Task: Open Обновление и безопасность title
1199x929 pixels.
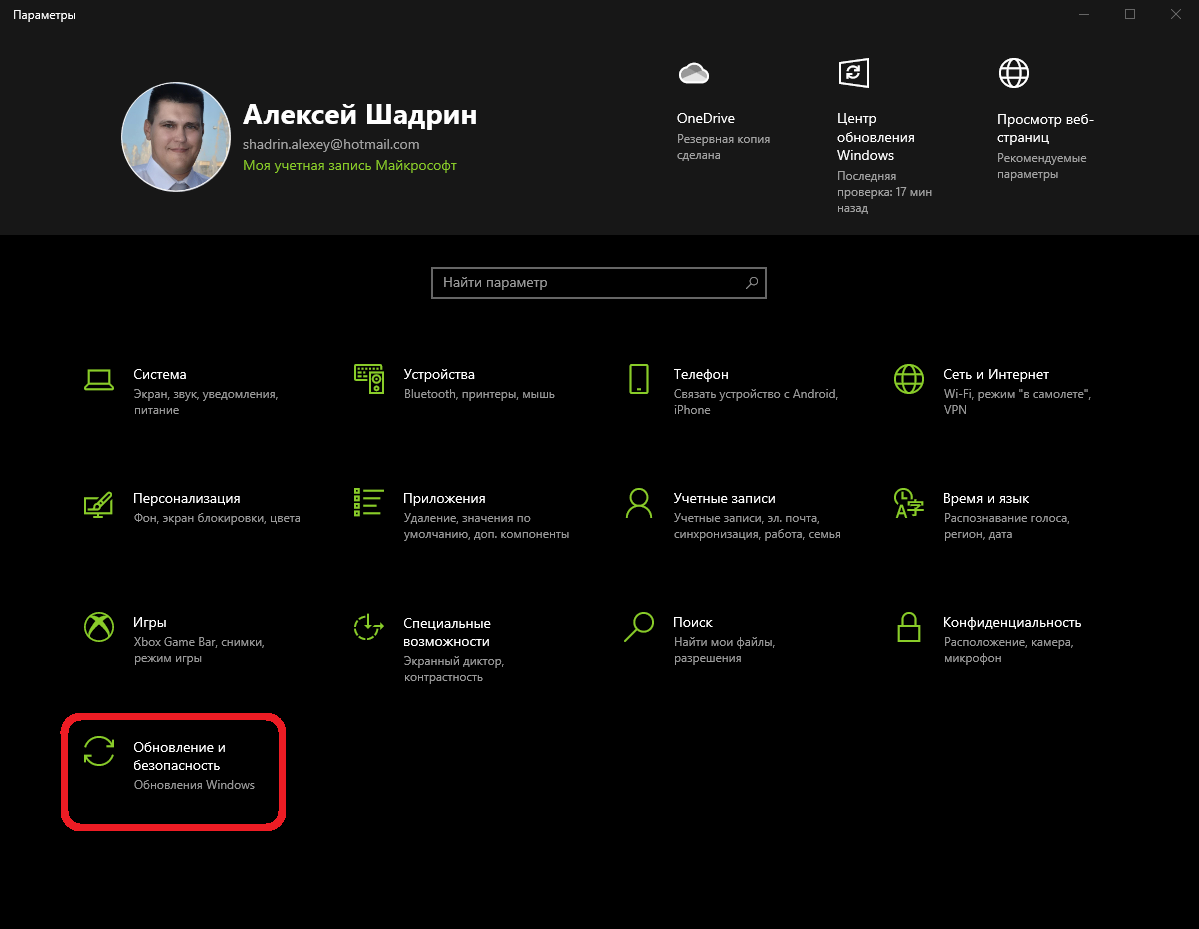Action: click(x=179, y=756)
